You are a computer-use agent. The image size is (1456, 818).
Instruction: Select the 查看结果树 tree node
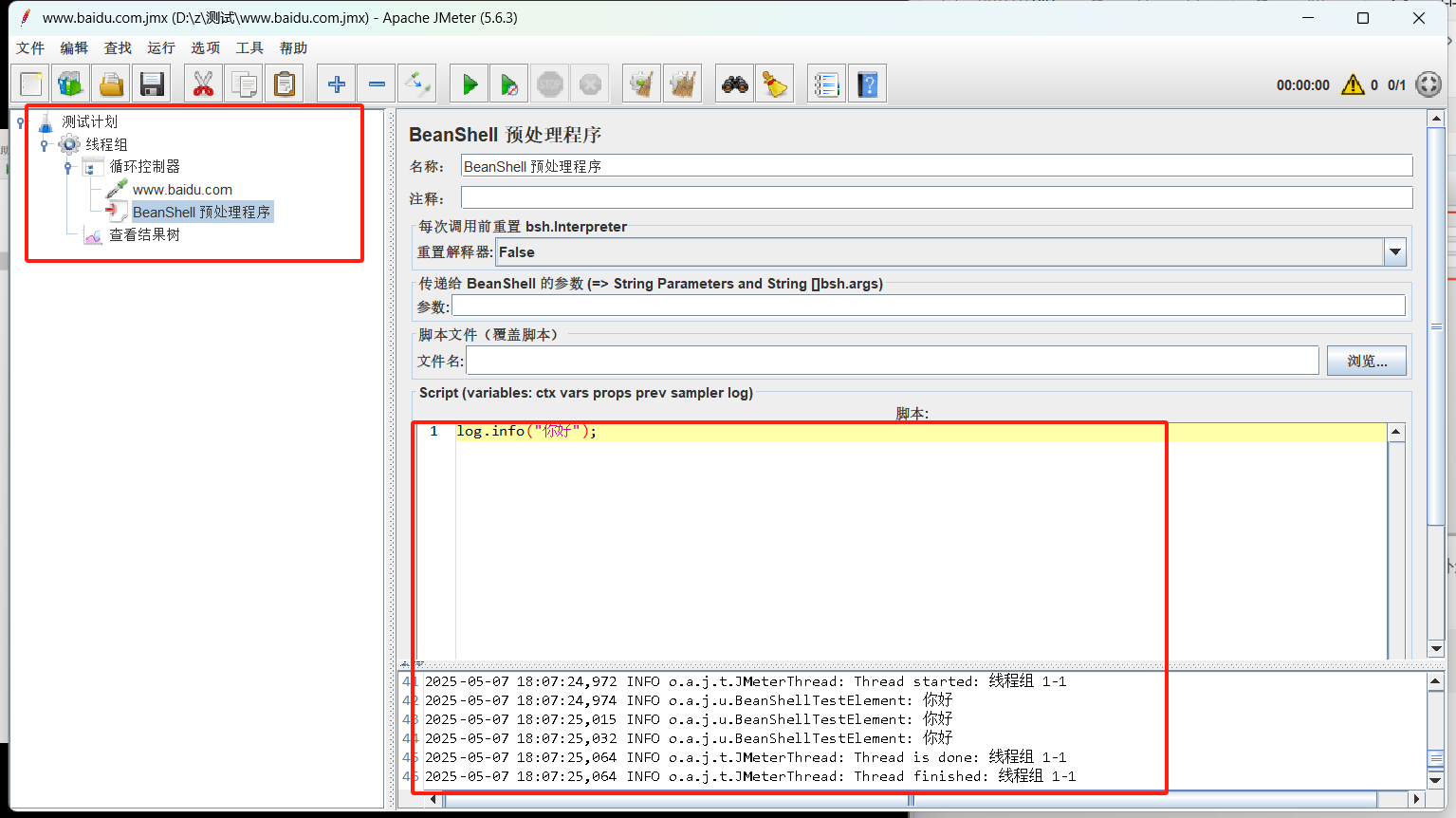144,234
